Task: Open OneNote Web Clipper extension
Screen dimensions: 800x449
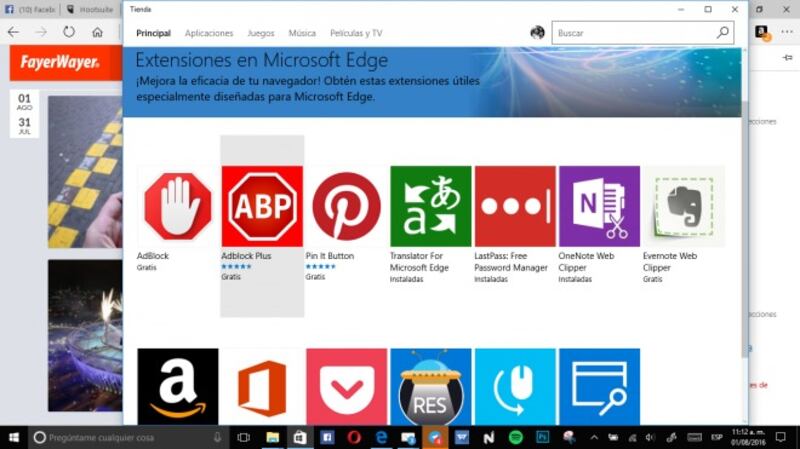Action: pos(599,206)
